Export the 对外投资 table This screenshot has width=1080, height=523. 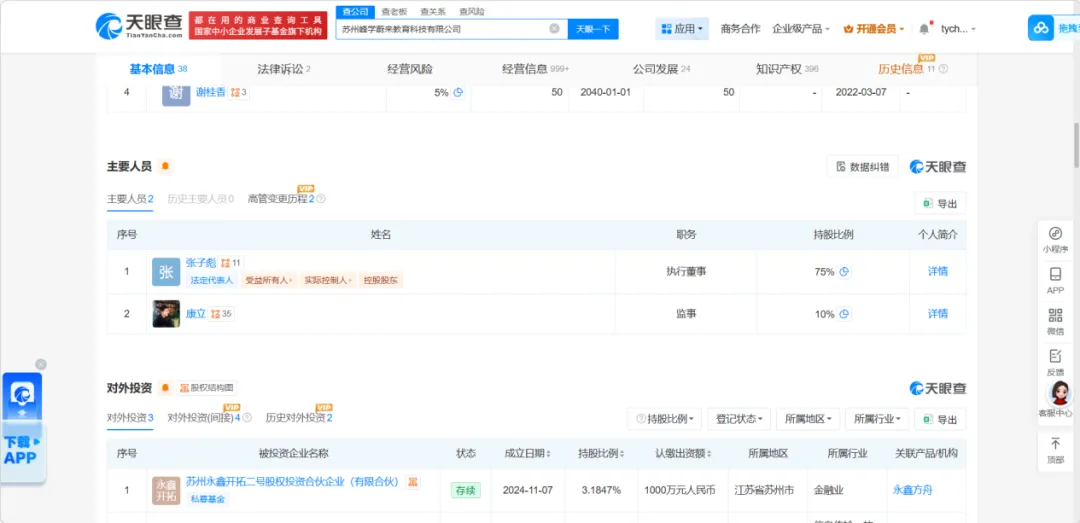click(940, 419)
